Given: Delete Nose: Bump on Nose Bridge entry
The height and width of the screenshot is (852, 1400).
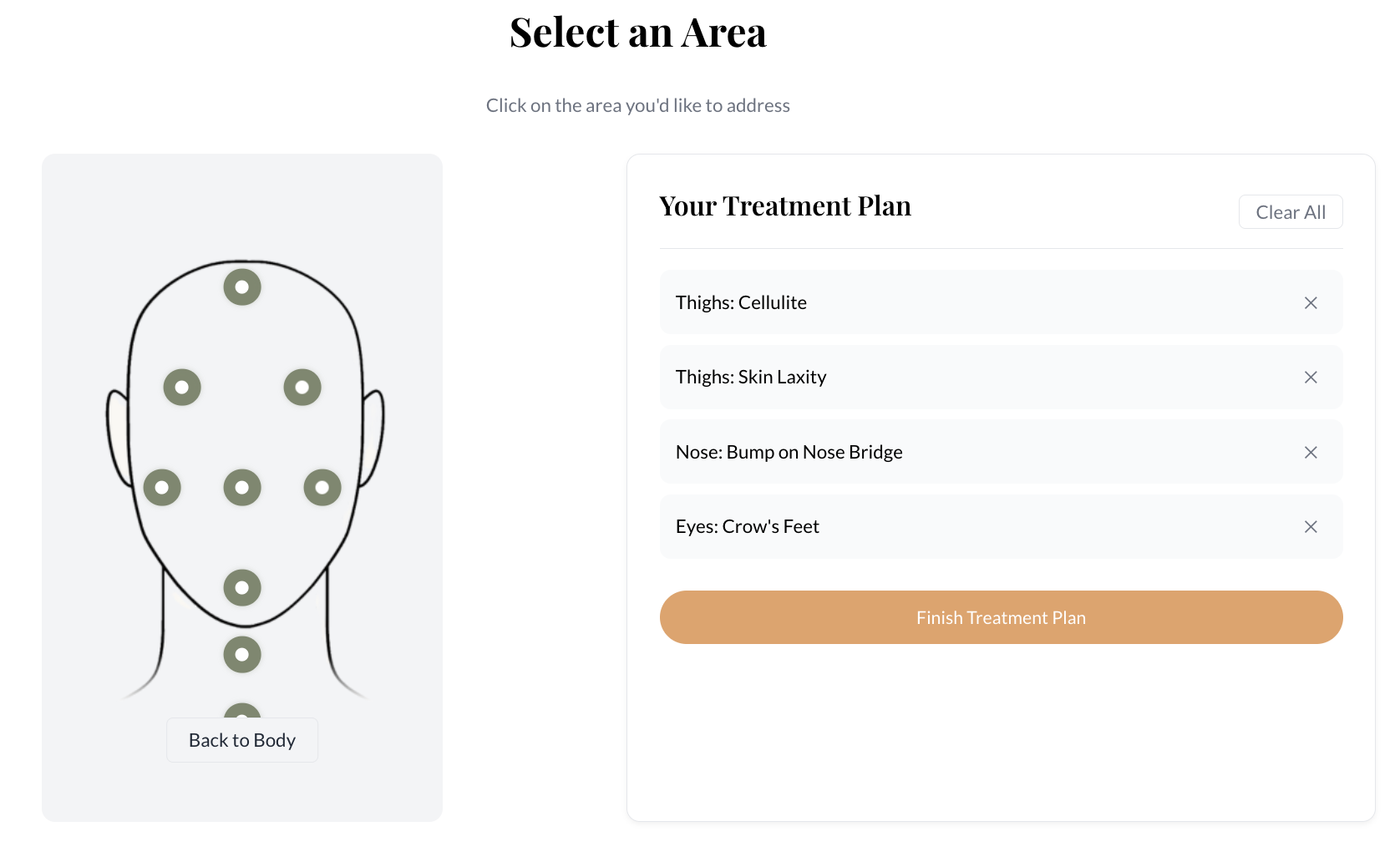Looking at the screenshot, I should pyautogui.click(x=1311, y=453).
